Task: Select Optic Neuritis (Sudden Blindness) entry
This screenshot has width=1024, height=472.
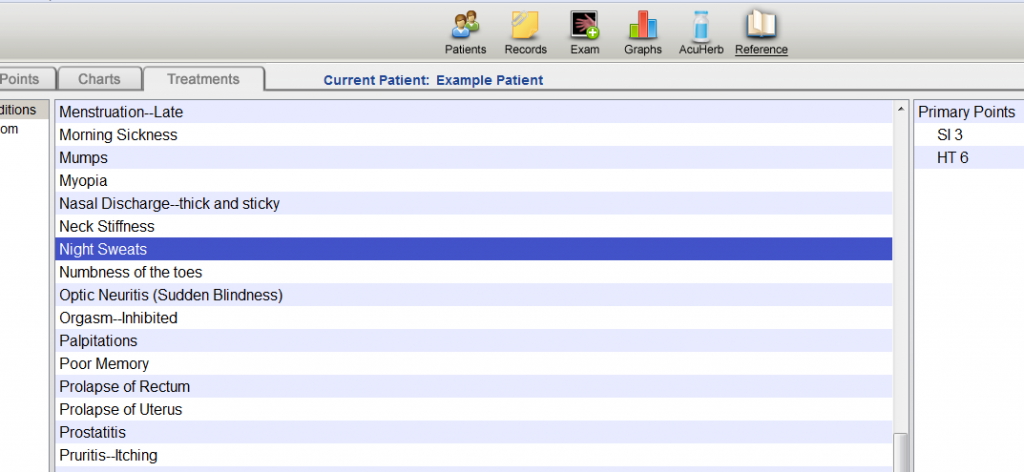Action: click(473, 295)
